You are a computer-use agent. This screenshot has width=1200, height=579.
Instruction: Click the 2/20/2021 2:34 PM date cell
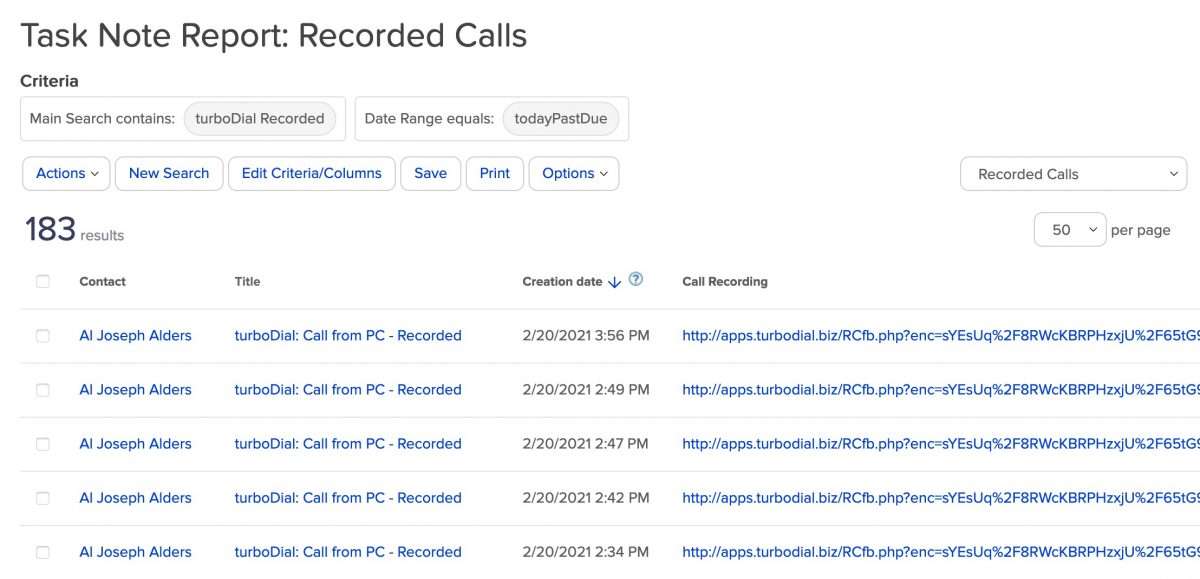[x=586, y=552]
